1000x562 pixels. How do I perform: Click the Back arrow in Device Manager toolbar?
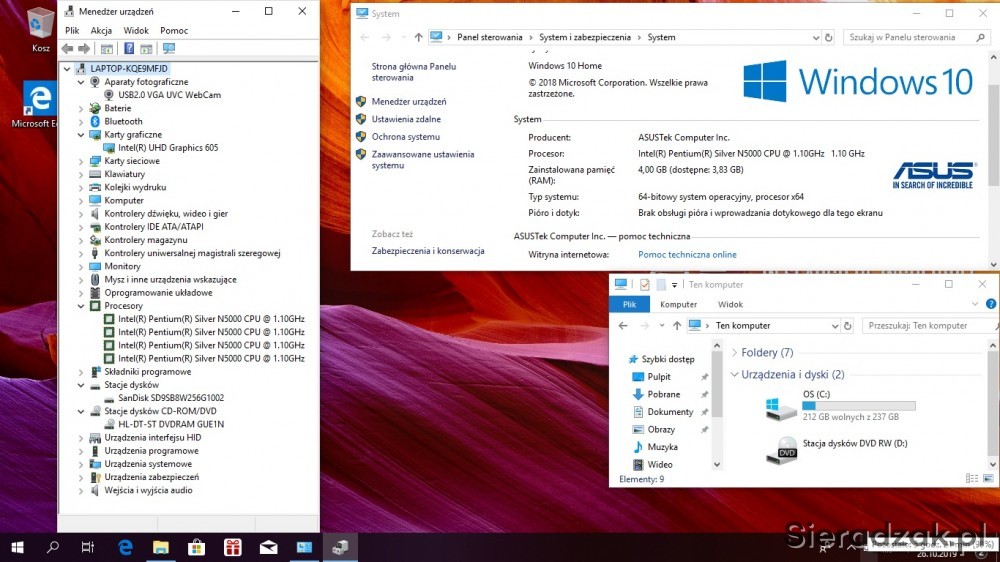(x=68, y=48)
